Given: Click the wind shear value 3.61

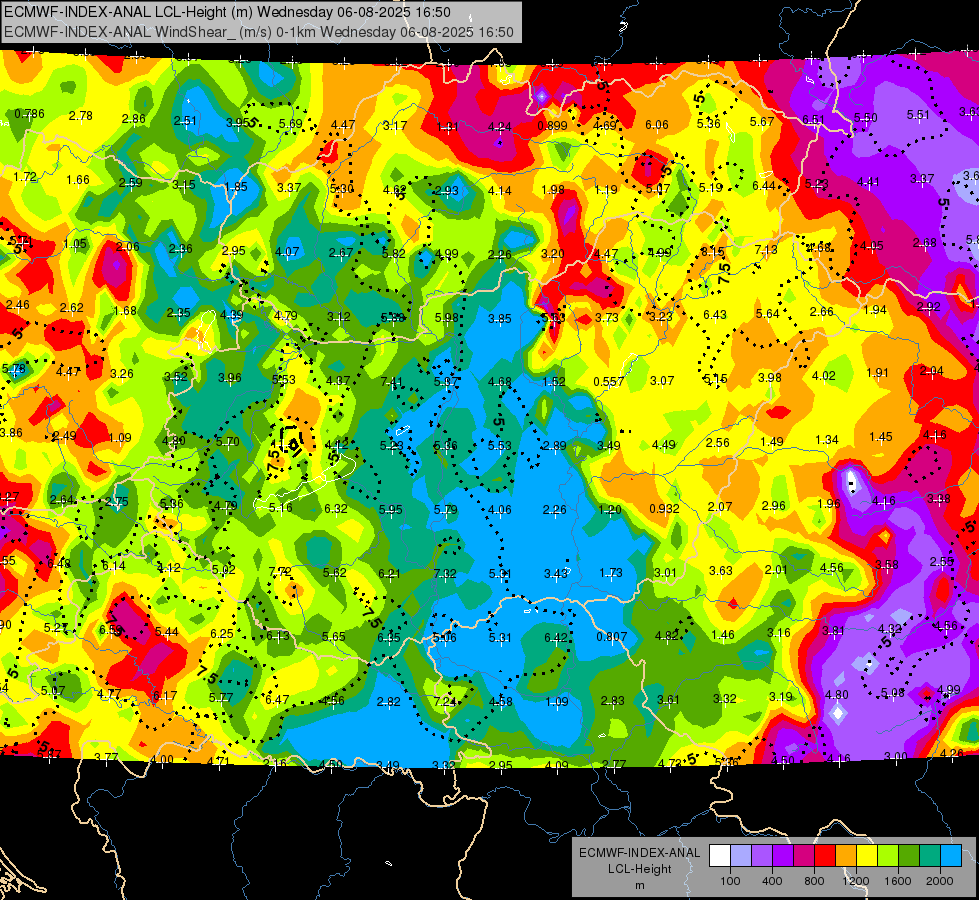Looking at the screenshot, I should (668, 700).
